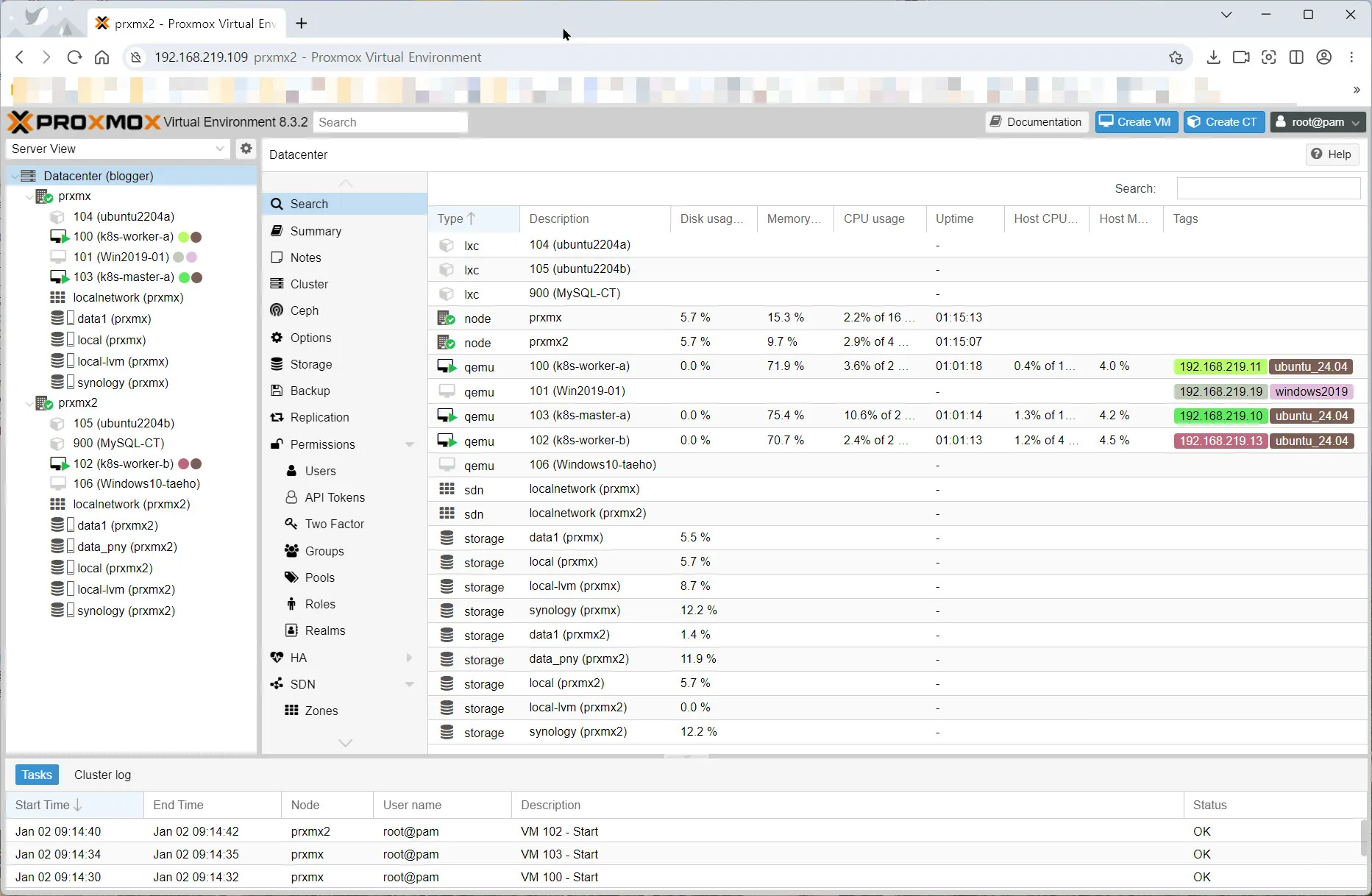1372x896 pixels.
Task: Click the storage icon of synology (prxmx2) in tree
Action: tap(57, 611)
